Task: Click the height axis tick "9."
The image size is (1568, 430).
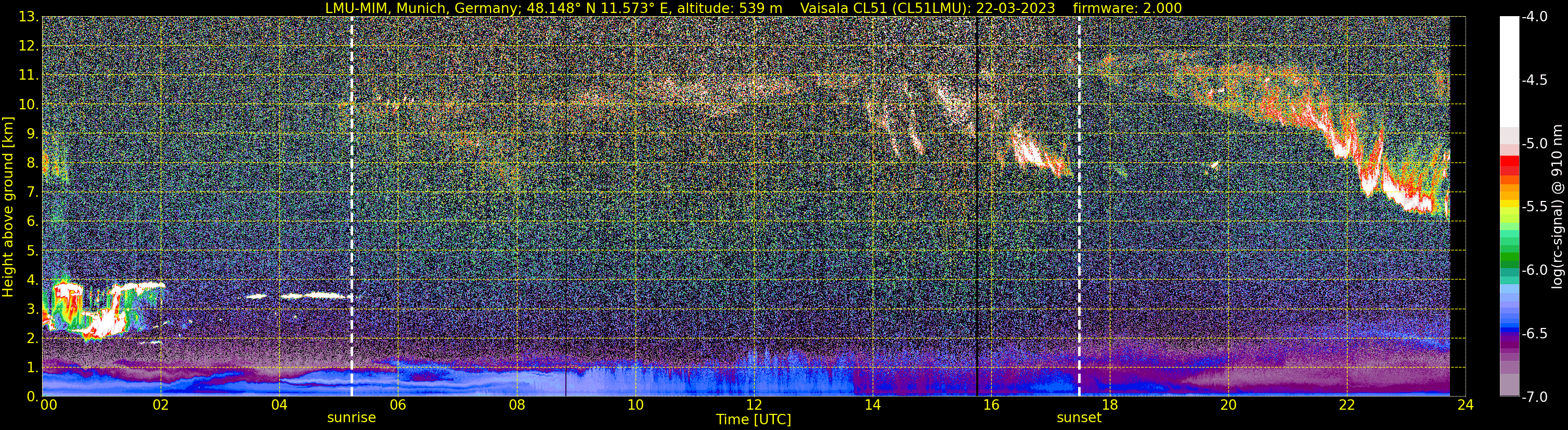Action: point(32,134)
